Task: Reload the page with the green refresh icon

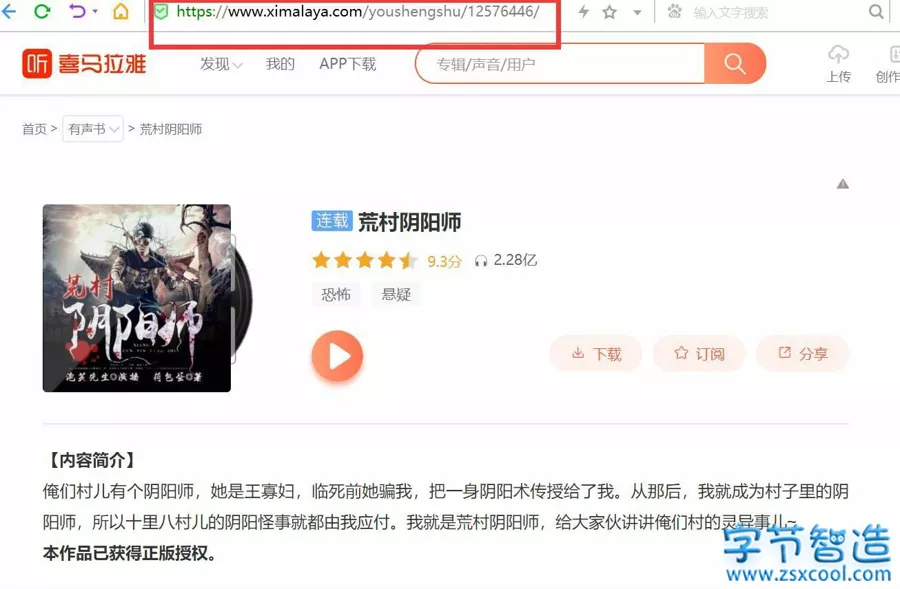Action: [x=42, y=11]
